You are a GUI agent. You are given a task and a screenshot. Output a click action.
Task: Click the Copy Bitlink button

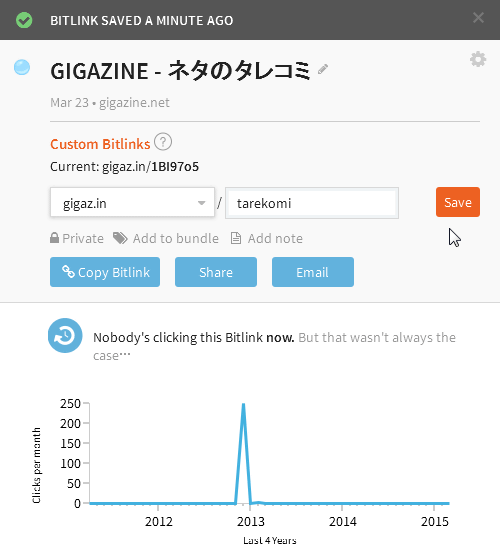pos(105,272)
